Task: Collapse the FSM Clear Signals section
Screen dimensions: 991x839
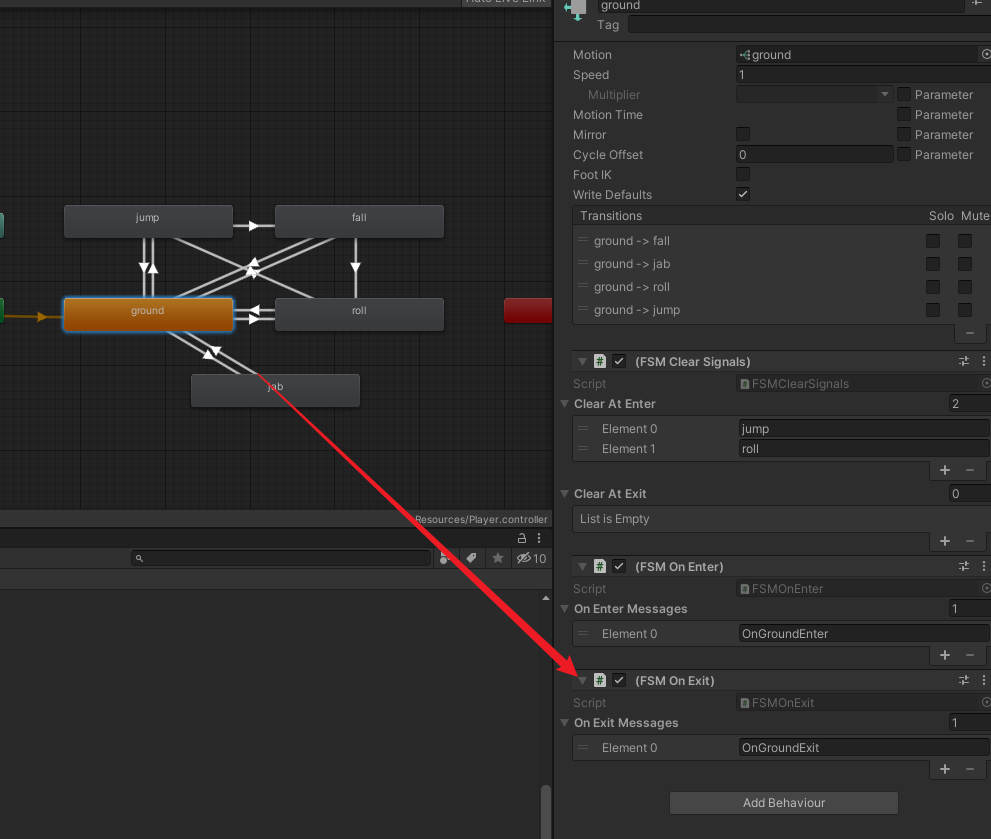Action: click(582, 362)
